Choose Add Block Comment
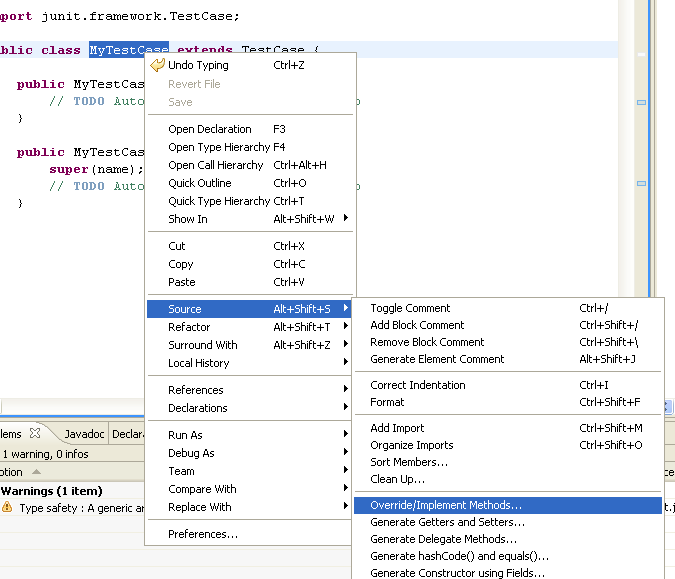 tap(508, 325)
